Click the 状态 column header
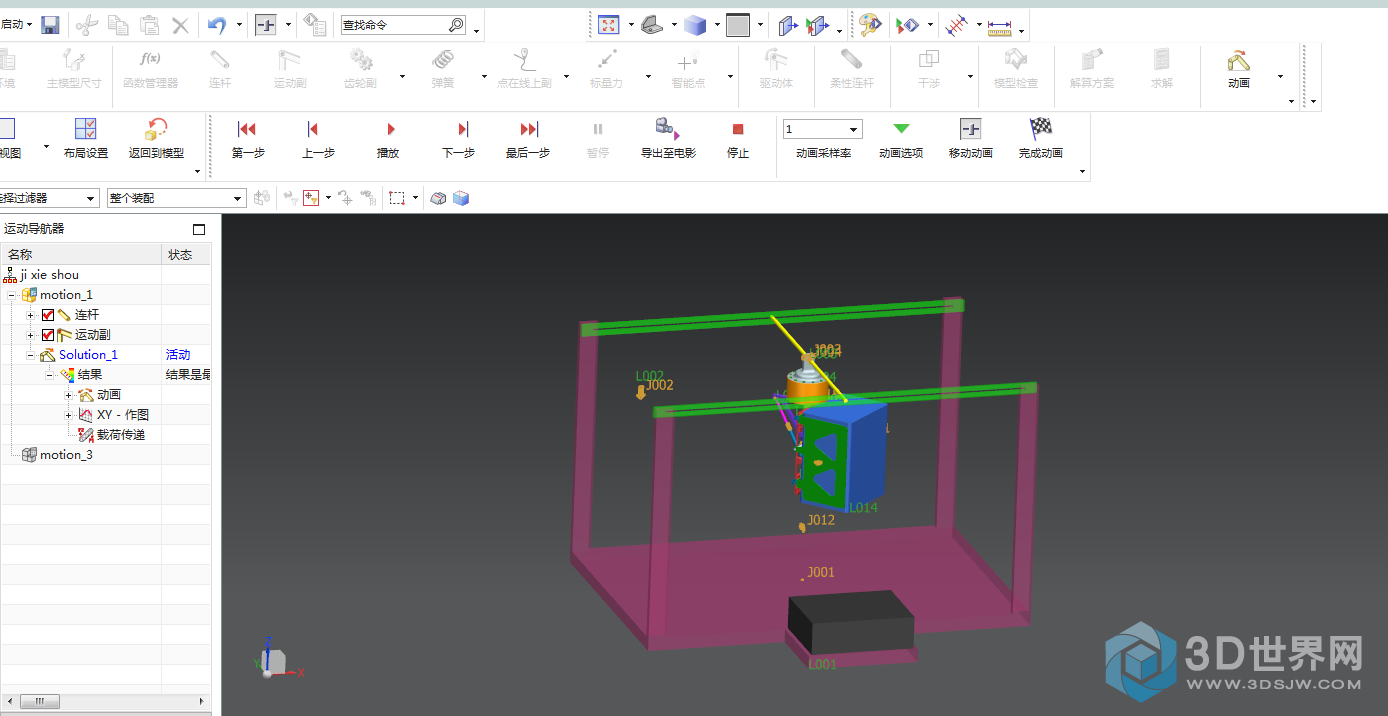 pyautogui.click(x=187, y=255)
